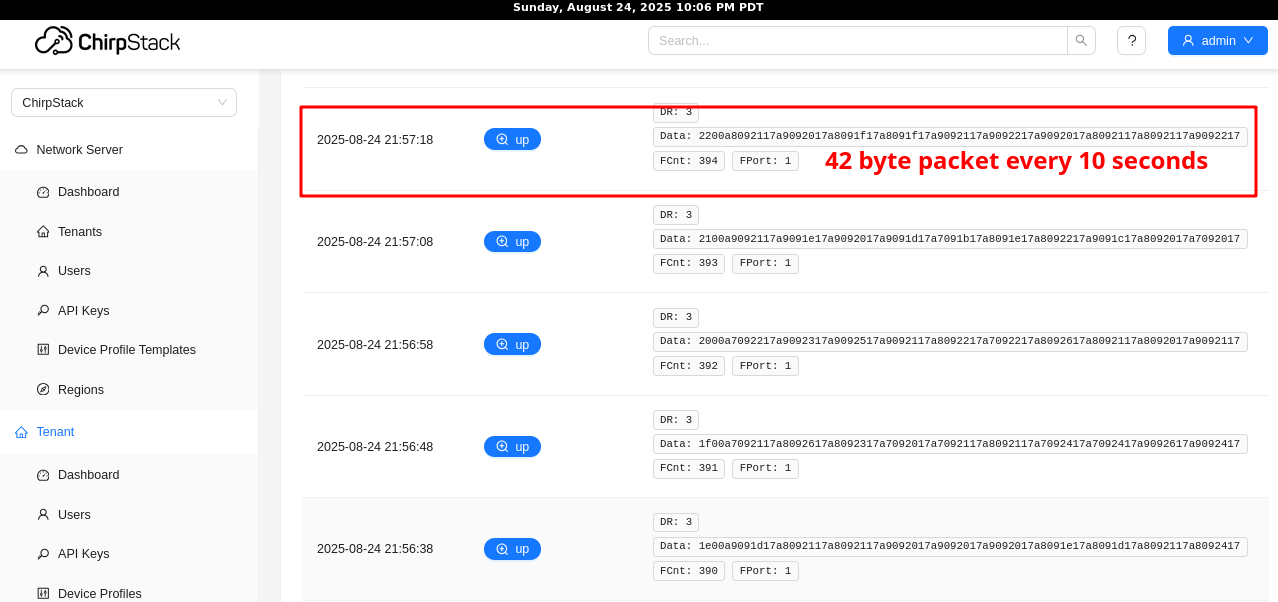Click the Device Profile Templates icon
This screenshot has width=1278, height=602.
coord(43,350)
